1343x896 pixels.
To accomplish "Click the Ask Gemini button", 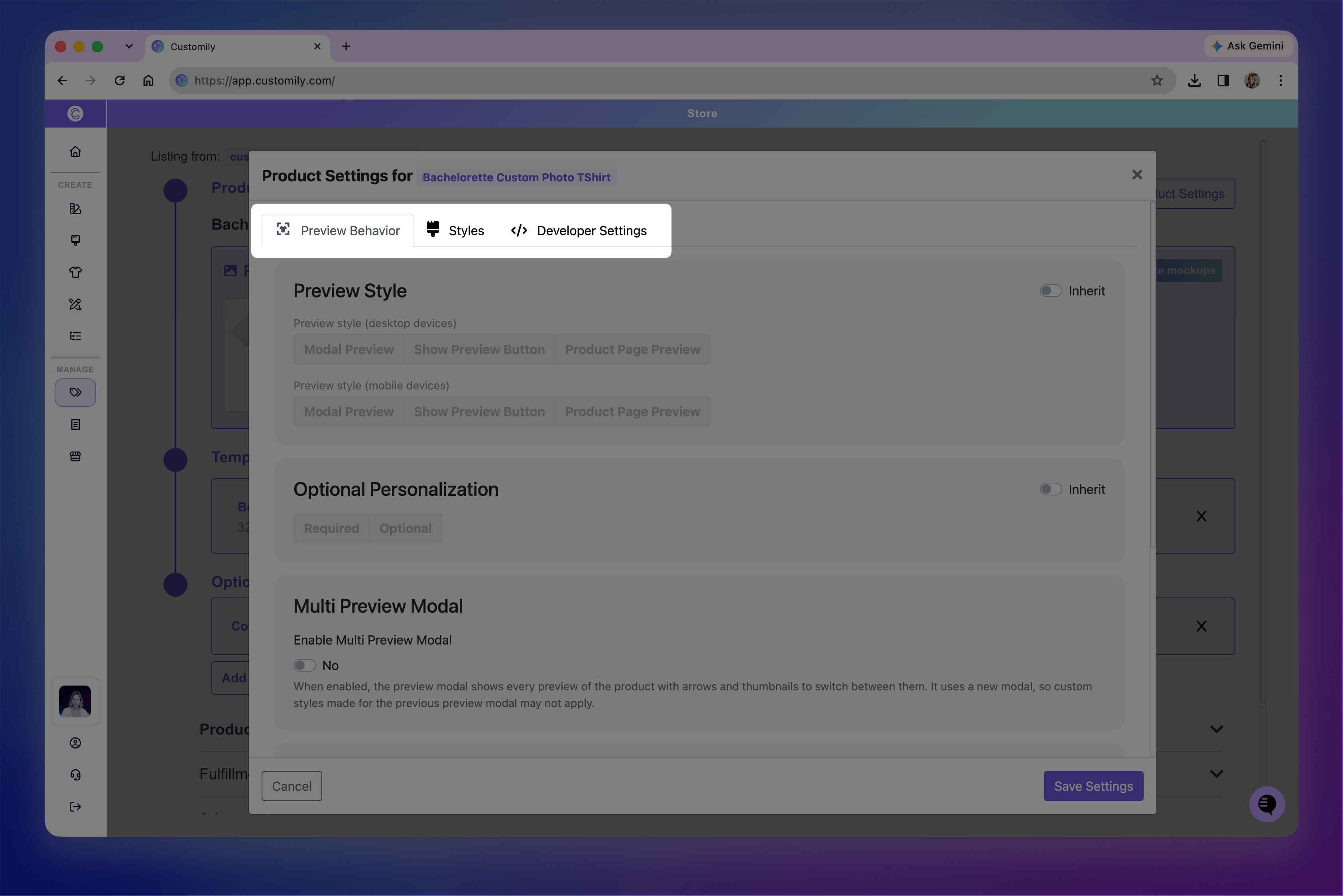I will (1248, 46).
